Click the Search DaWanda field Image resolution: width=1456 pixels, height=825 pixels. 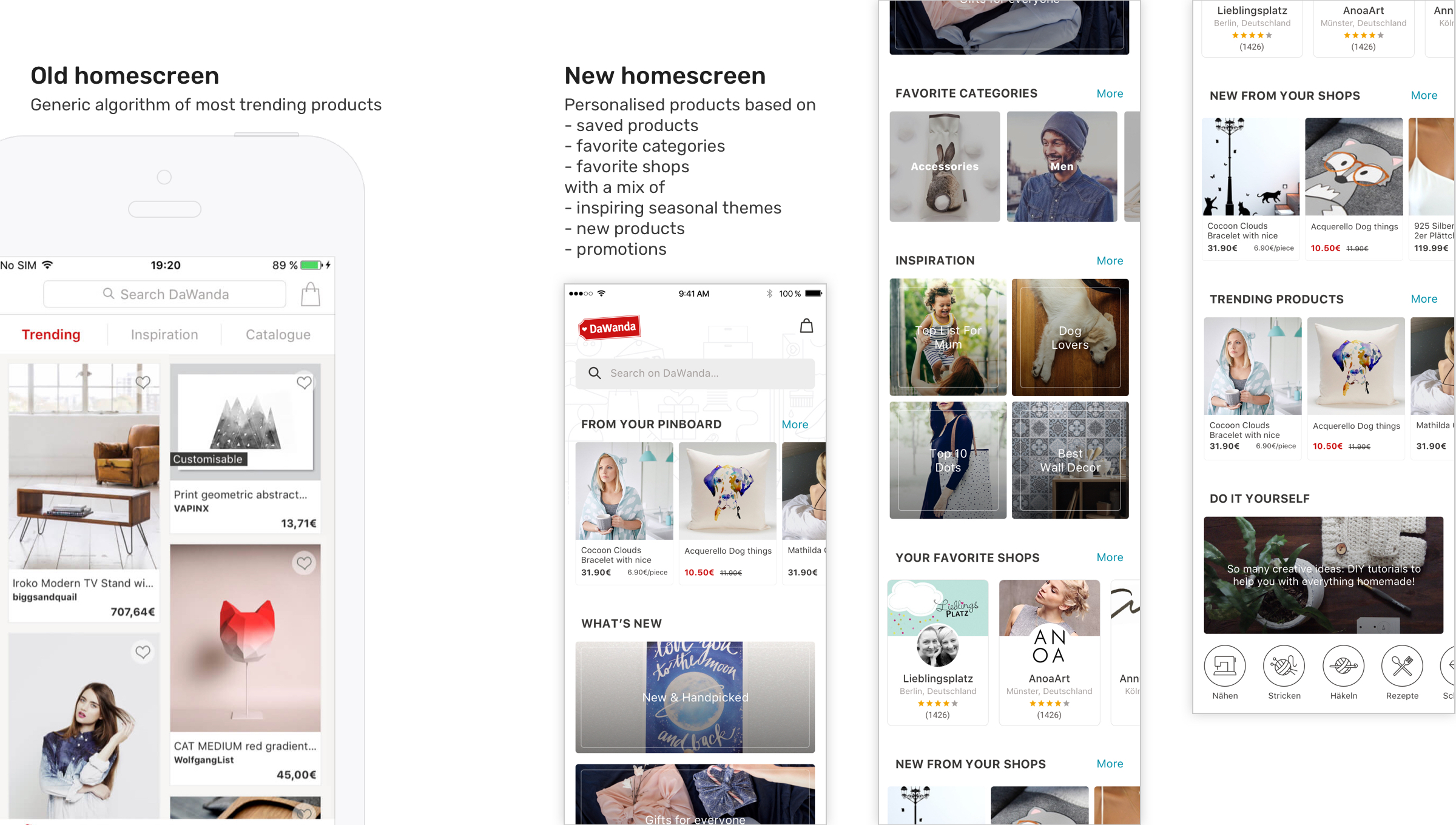point(165,294)
